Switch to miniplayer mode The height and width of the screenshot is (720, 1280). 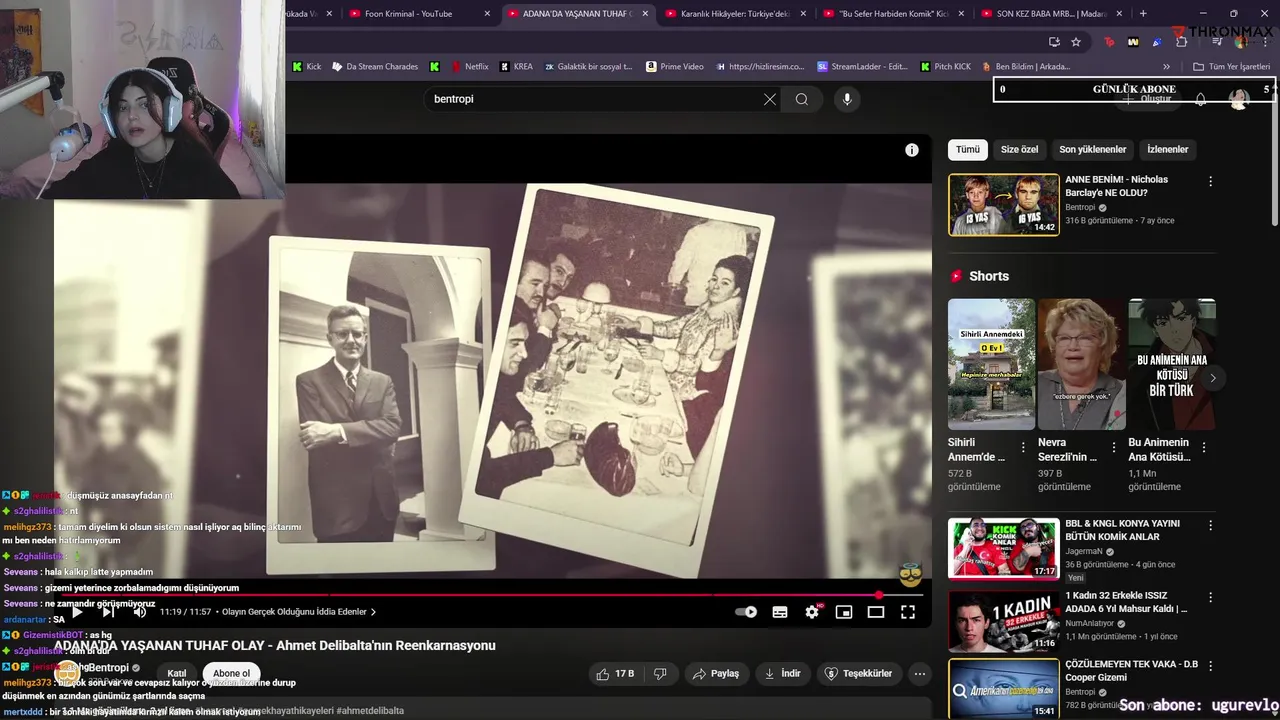click(x=844, y=612)
